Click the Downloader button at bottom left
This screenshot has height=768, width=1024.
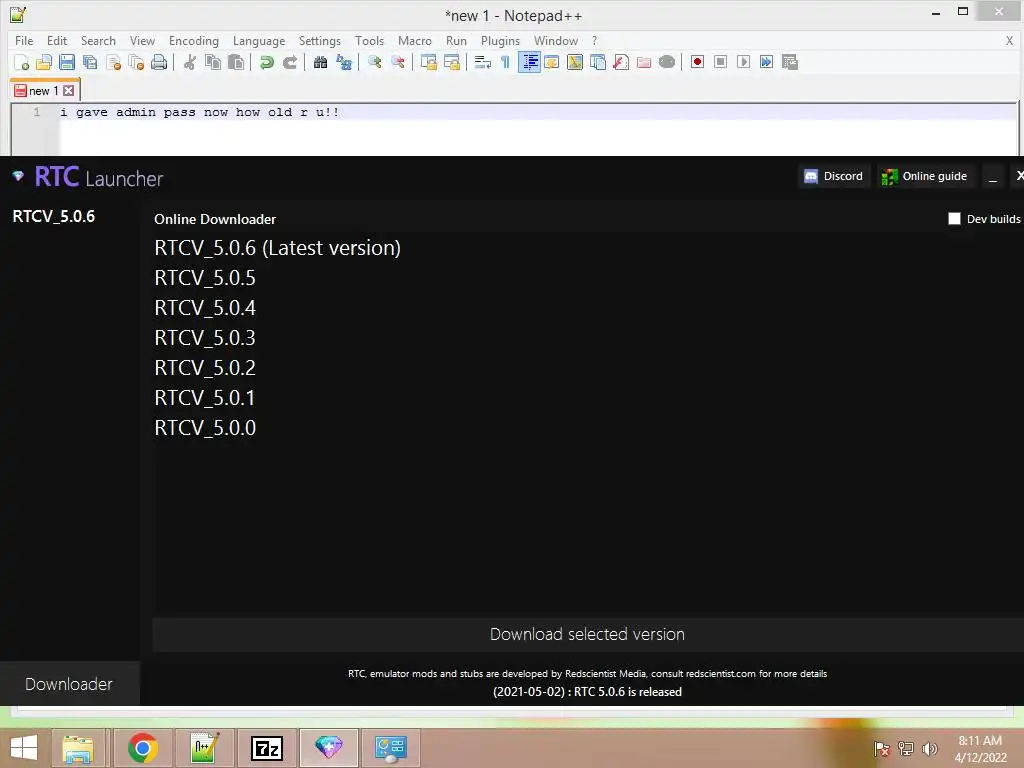click(x=69, y=684)
